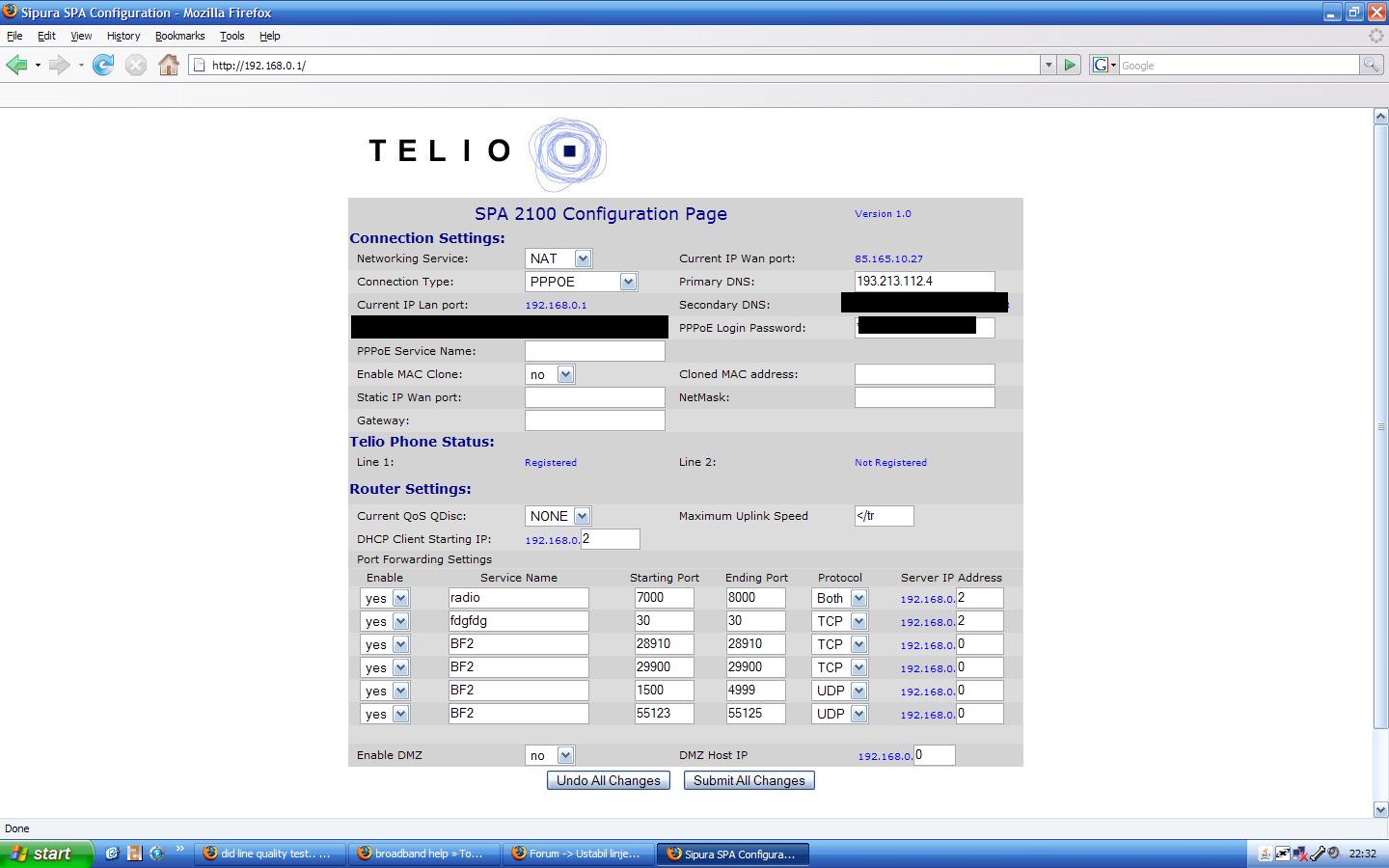This screenshot has height=868, width=1389.
Task: Open the address bar history dropdown arrow
Action: pos(1049,65)
